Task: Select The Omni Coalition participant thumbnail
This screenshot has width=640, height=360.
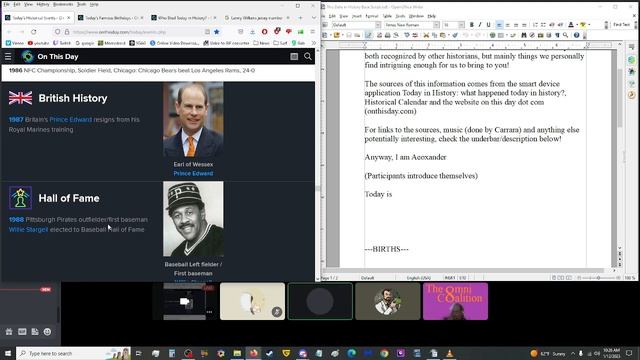Action: click(455, 301)
